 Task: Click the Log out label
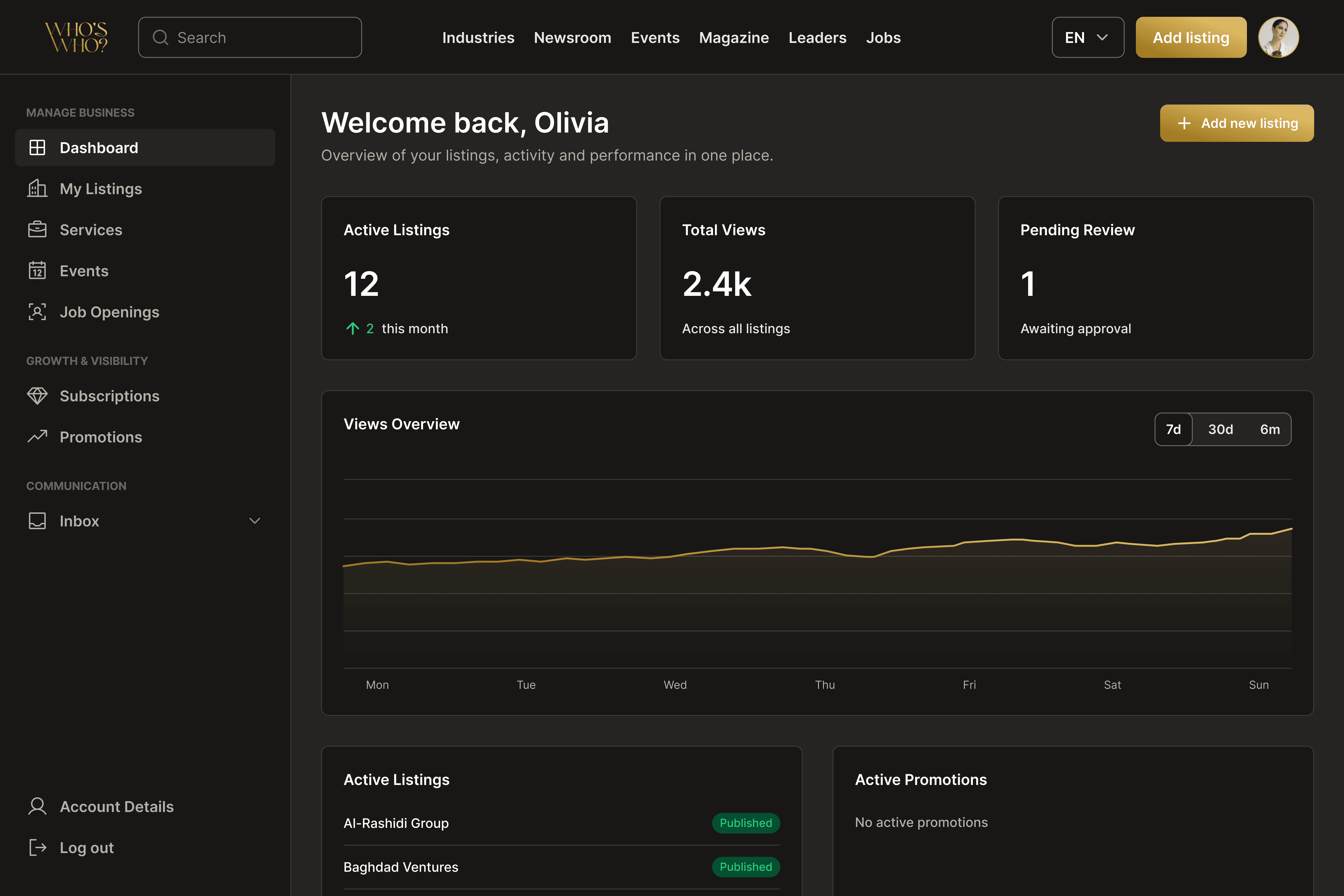click(87, 847)
